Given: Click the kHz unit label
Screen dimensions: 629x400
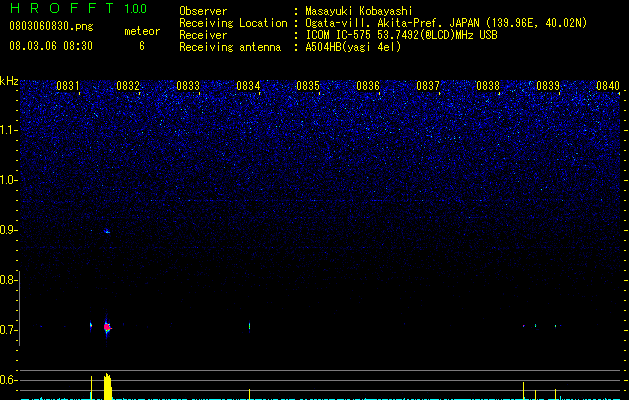Looking at the screenshot, I should [9, 81].
